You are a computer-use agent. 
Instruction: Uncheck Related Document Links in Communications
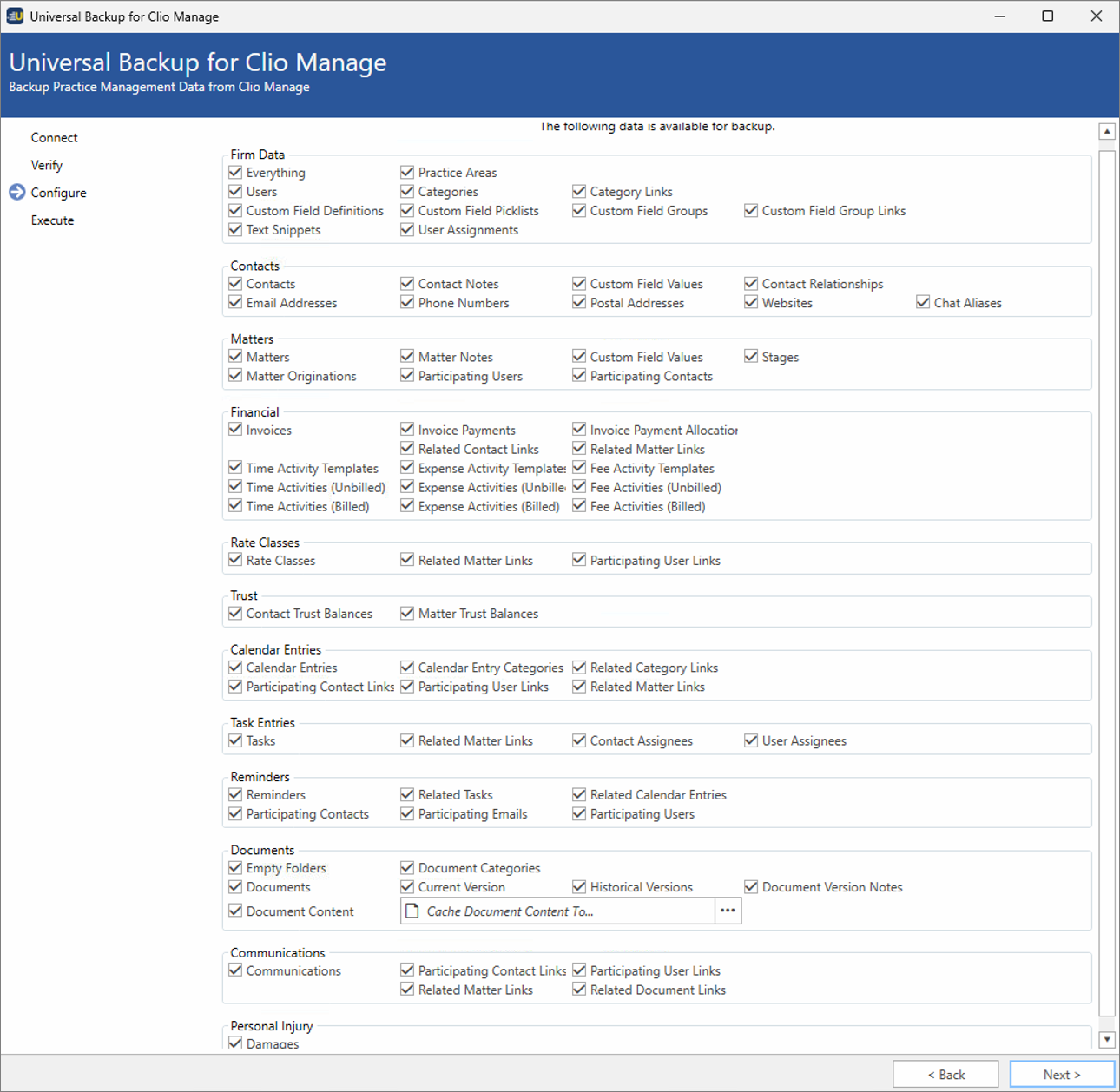579,989
